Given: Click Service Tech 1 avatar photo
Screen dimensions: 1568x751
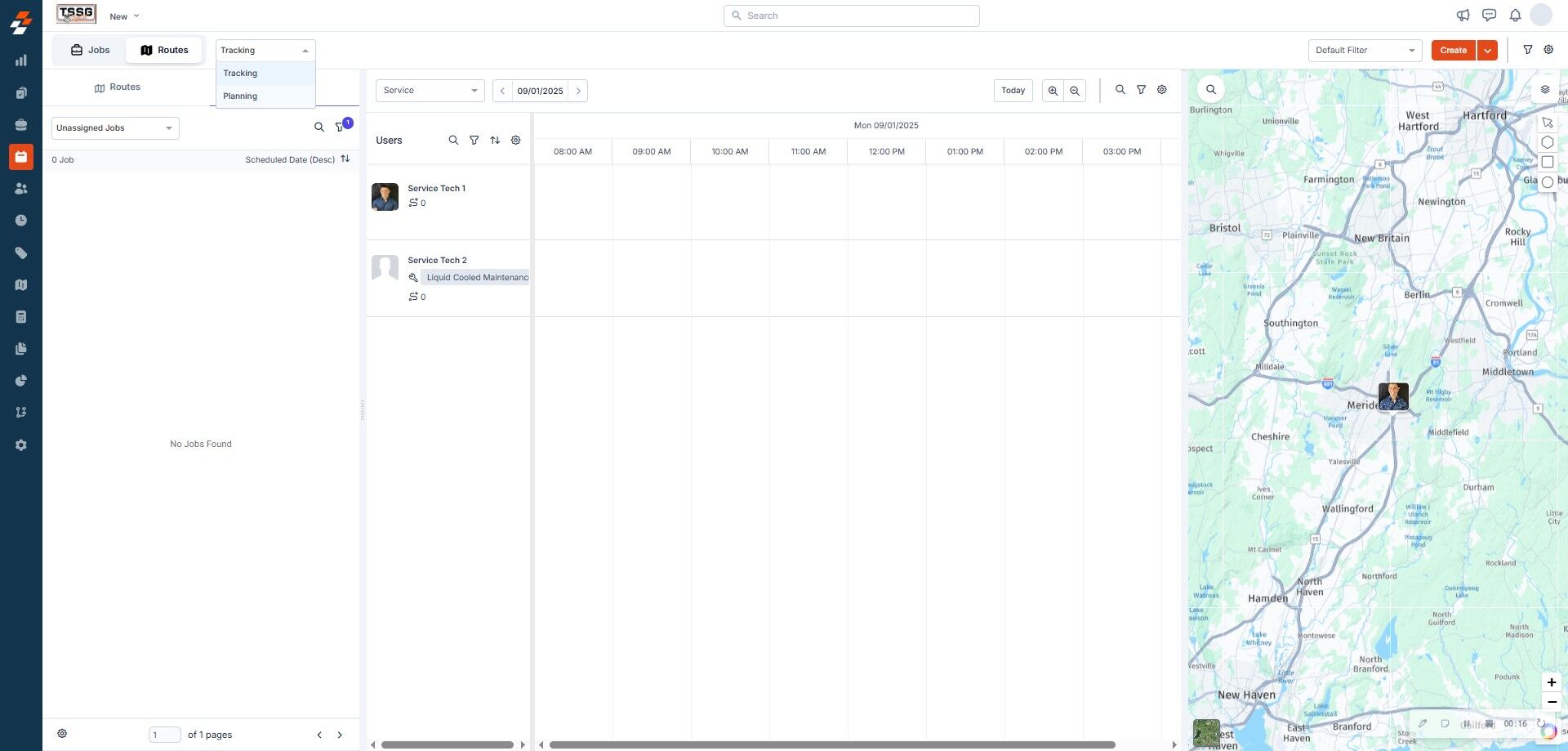Looking at the screenshot, I should (x=385, y=197).
